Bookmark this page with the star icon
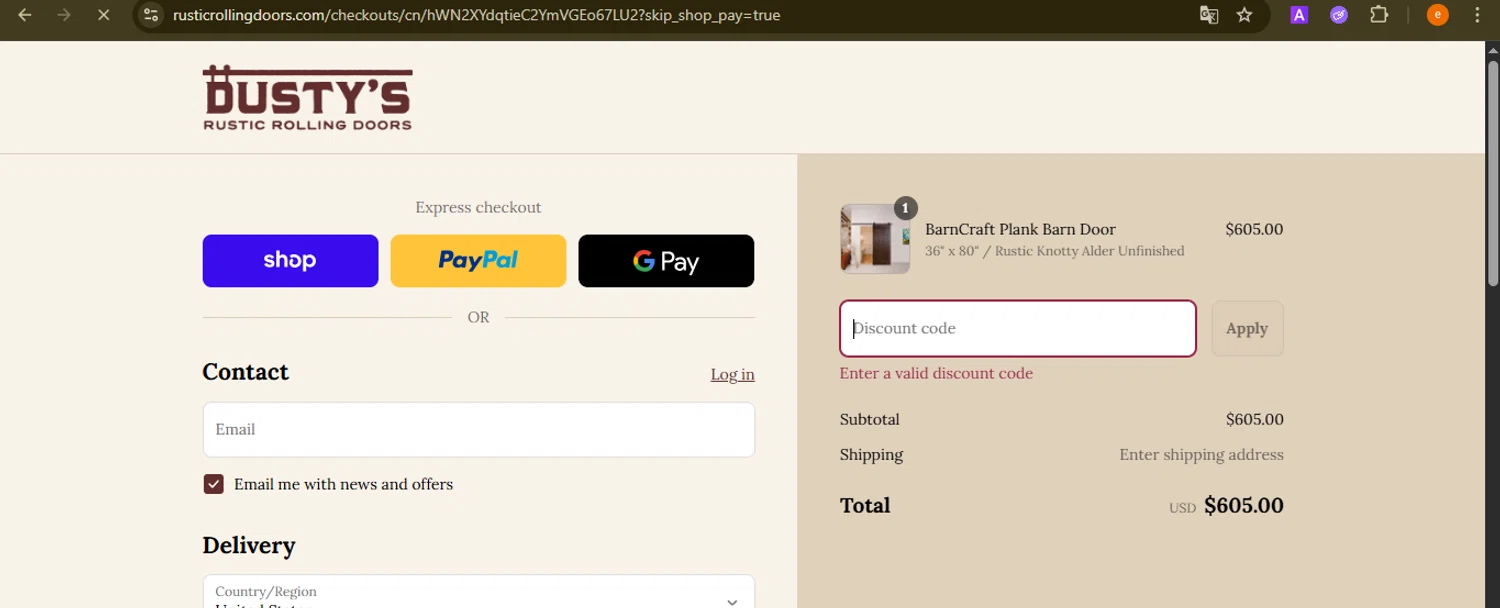The image size is (1500, 608). click(1244, 15)
